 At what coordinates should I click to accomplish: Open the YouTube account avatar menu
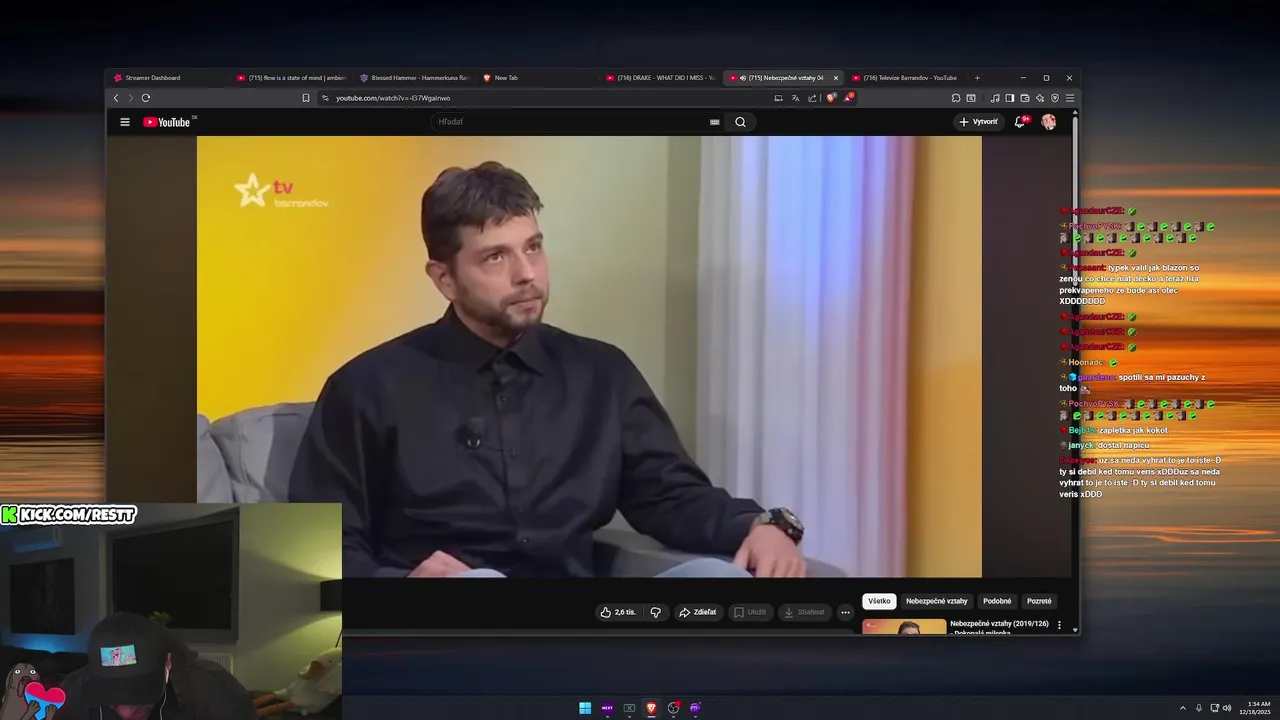(1048, 122)
